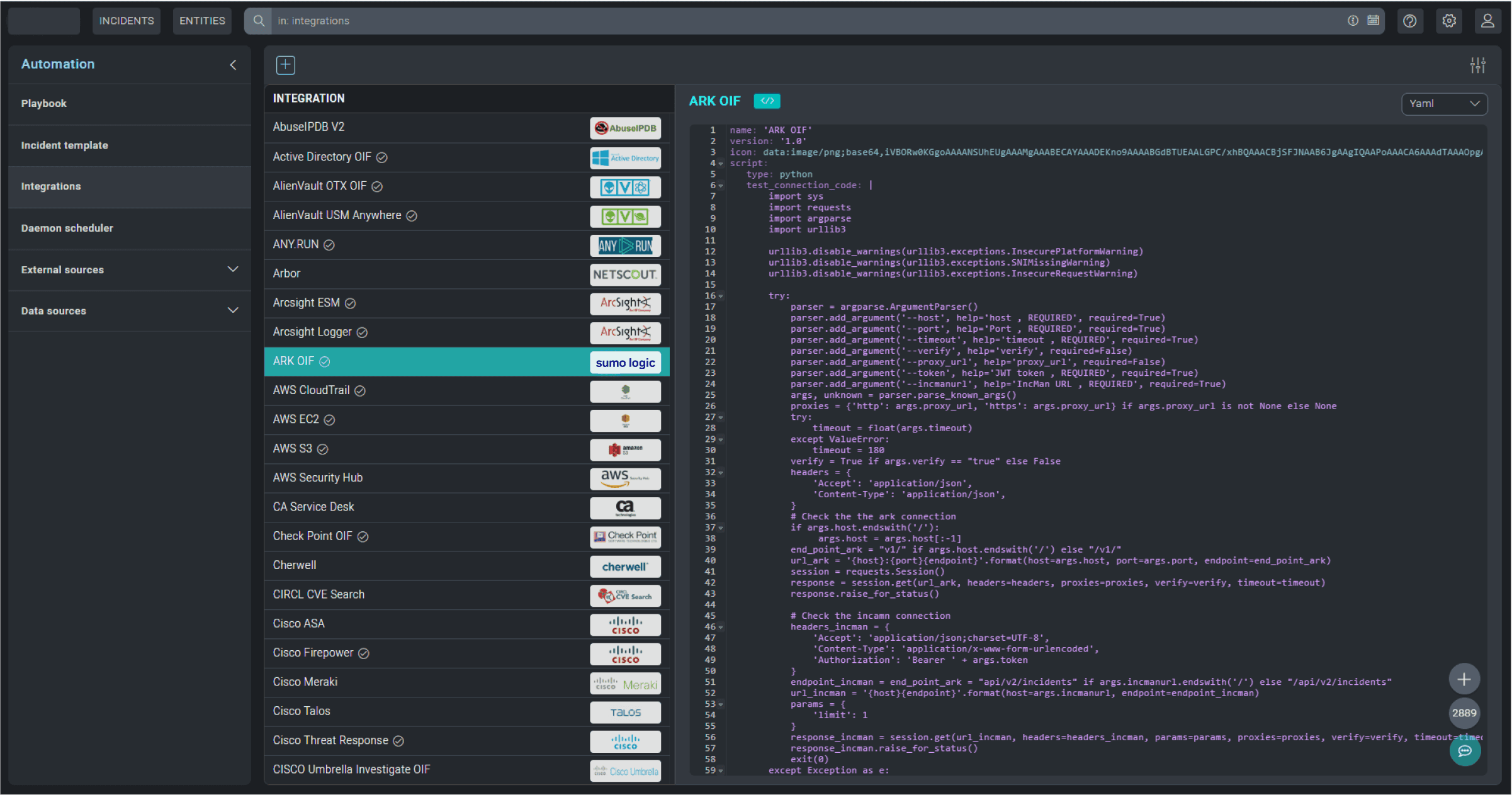This screenshot has height=795, width=1512.
Task: Click the round plus floating button
Action: tap(1464, 679)
